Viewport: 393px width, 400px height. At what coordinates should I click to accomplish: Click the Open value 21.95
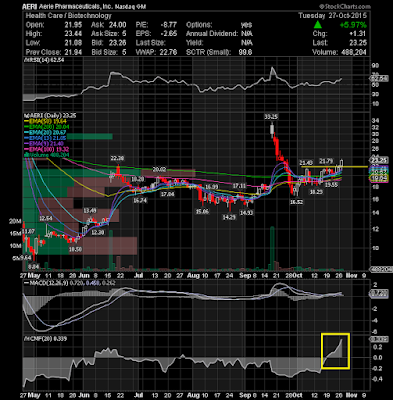[x=74, y=25]
